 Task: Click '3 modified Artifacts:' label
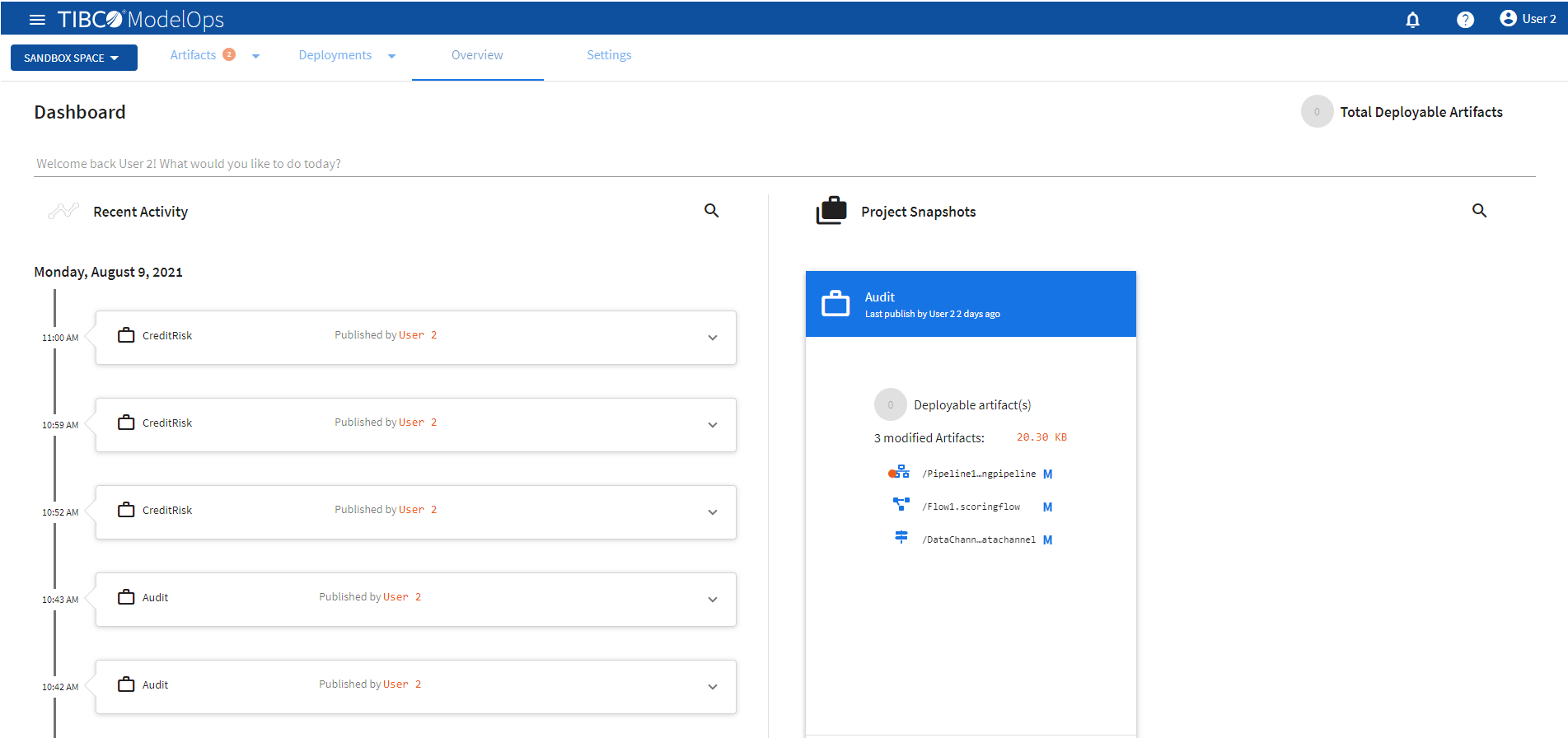coord(929,438)
